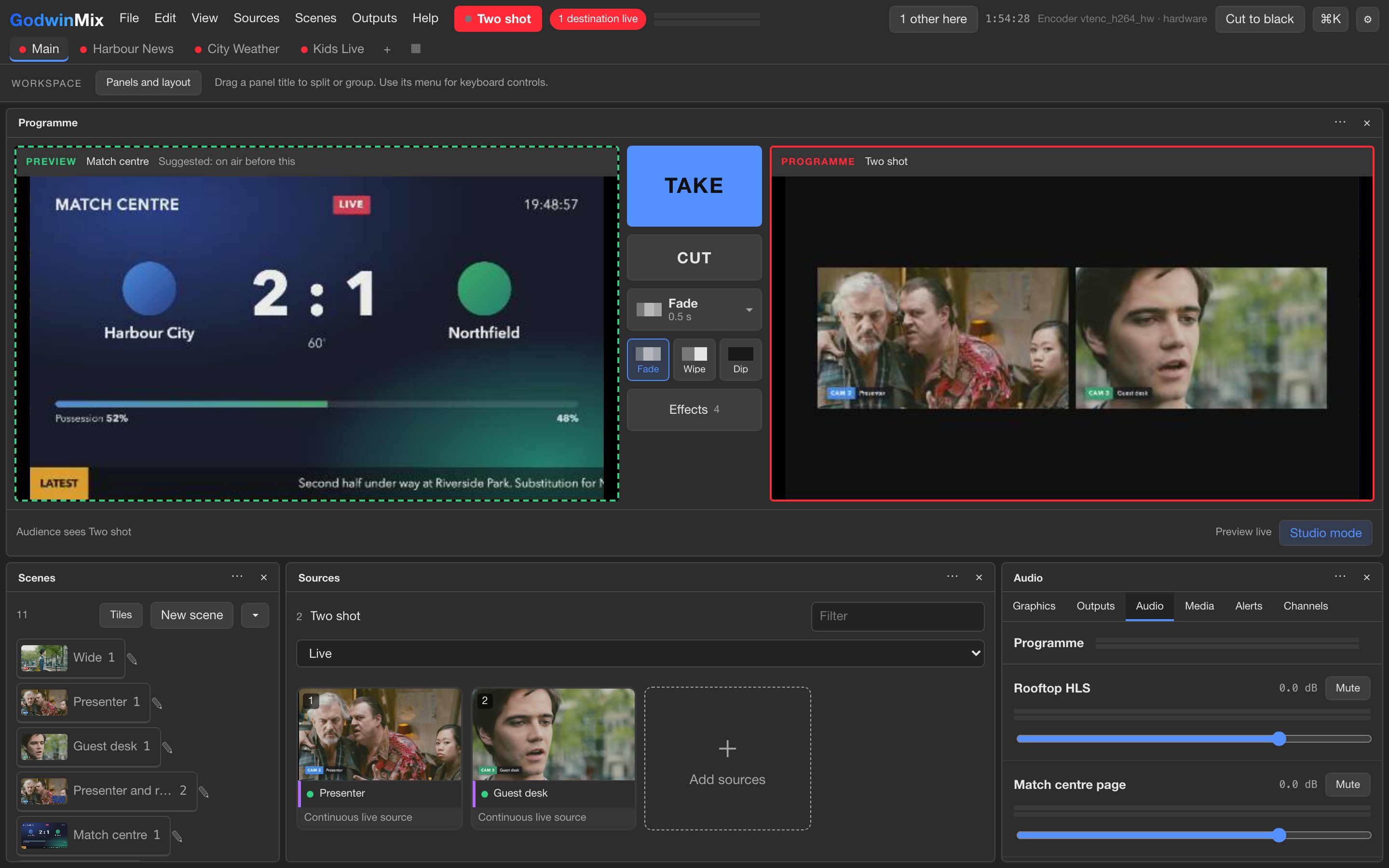Add a new show tab with plus
1389x868 pixels.
(387, 49)
